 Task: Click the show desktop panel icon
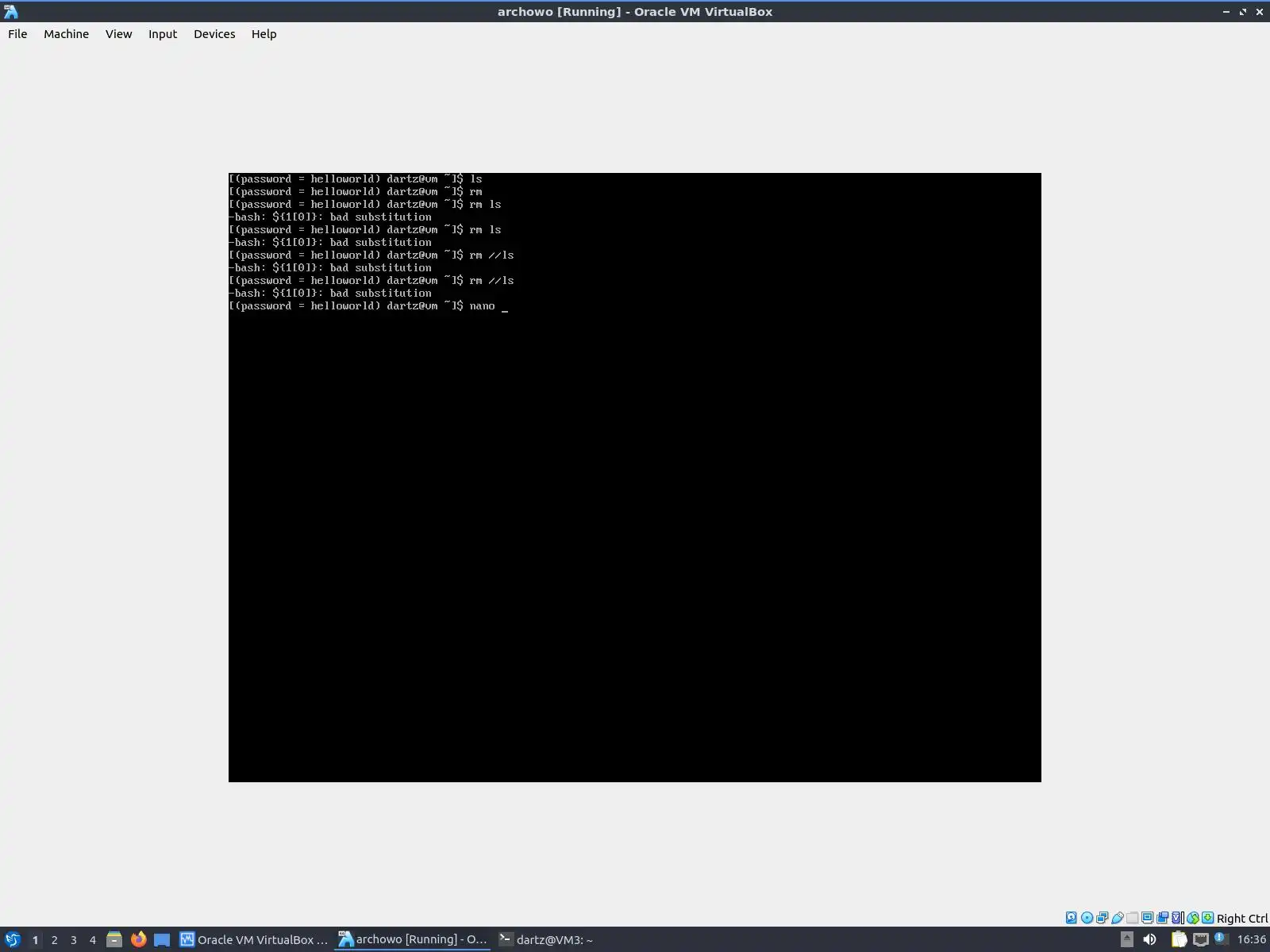(x=162, y=940)
